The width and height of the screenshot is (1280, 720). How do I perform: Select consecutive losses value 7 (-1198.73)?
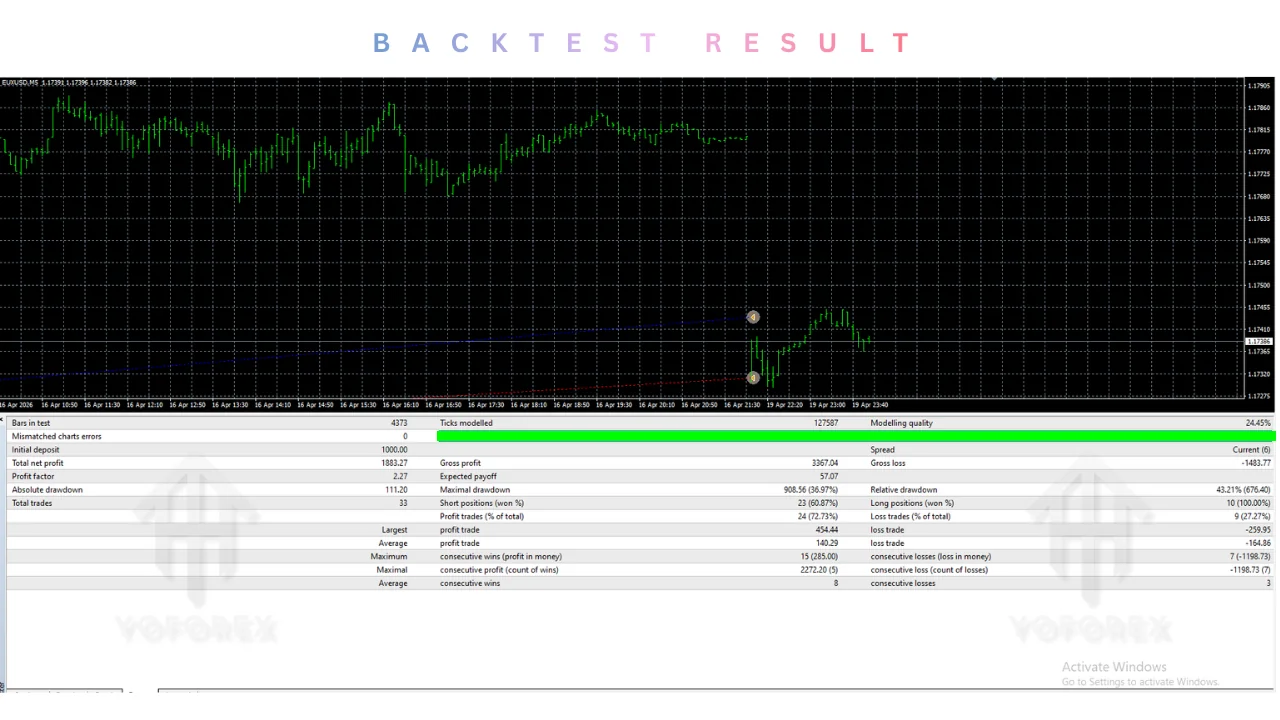point(1249,556)
